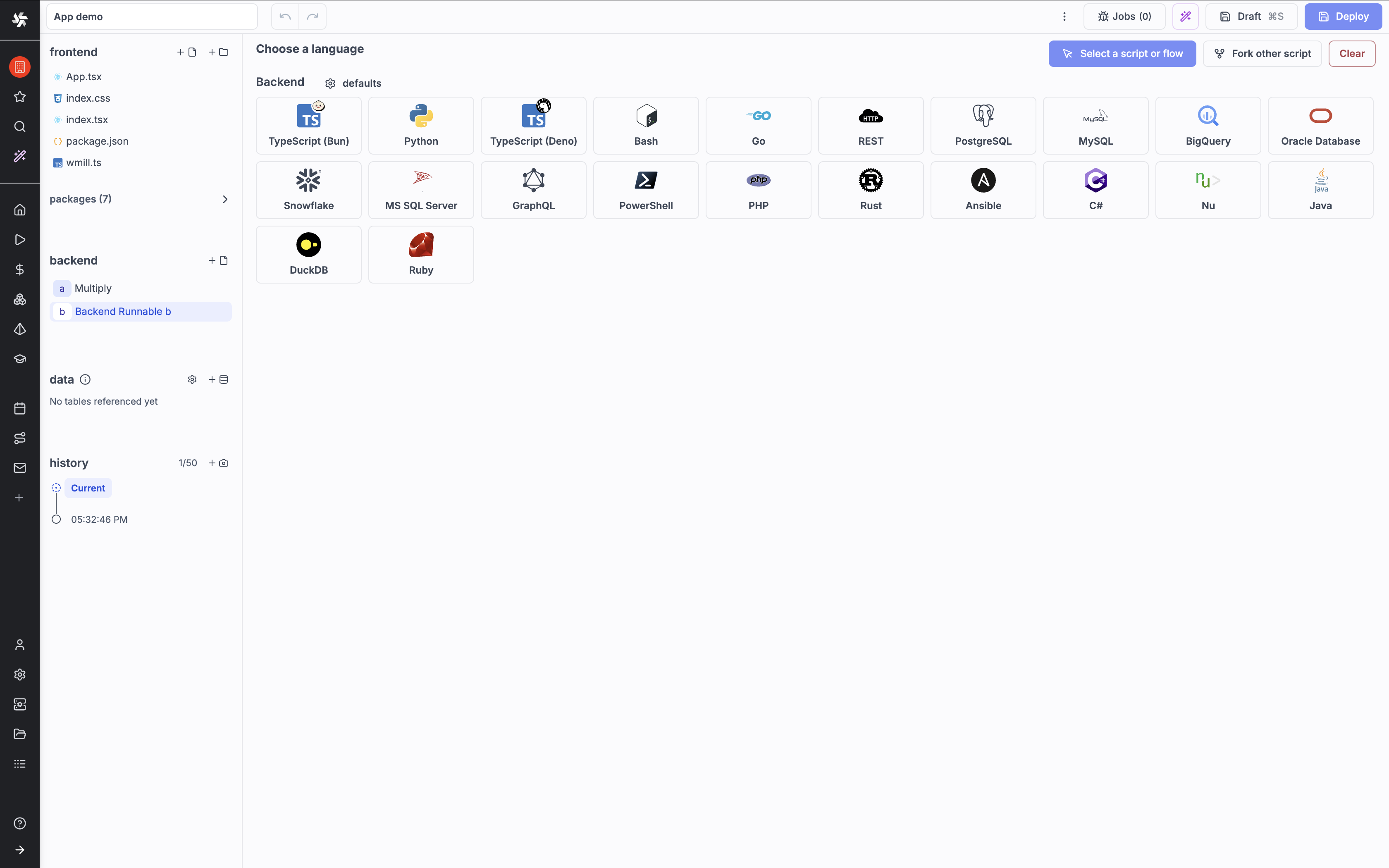Select the 05:32:46 PM history entry
Screen dimensions: 1389x868
tap(99, 520)
